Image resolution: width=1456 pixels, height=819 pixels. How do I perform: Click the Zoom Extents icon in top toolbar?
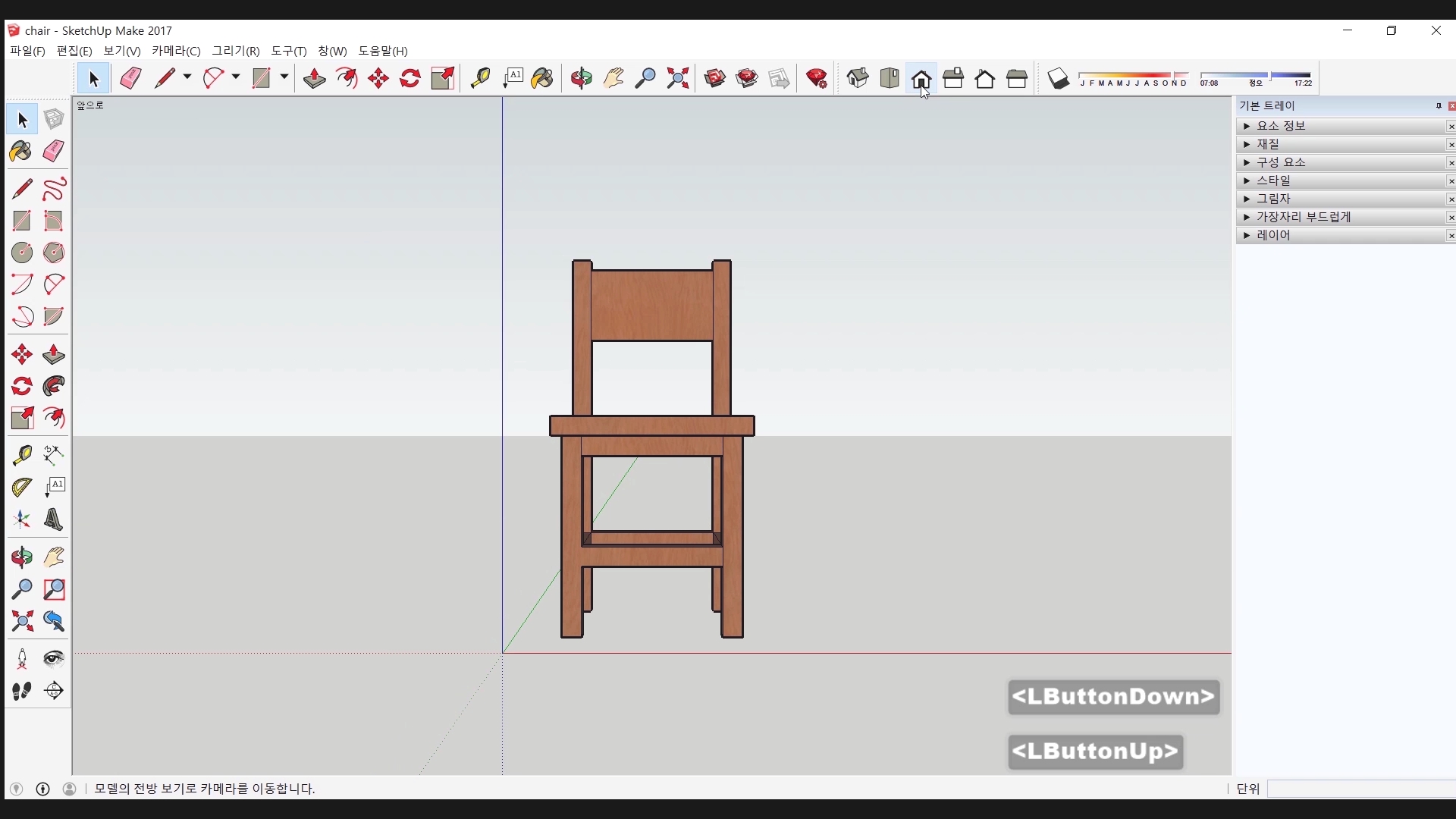click(678, 78)
